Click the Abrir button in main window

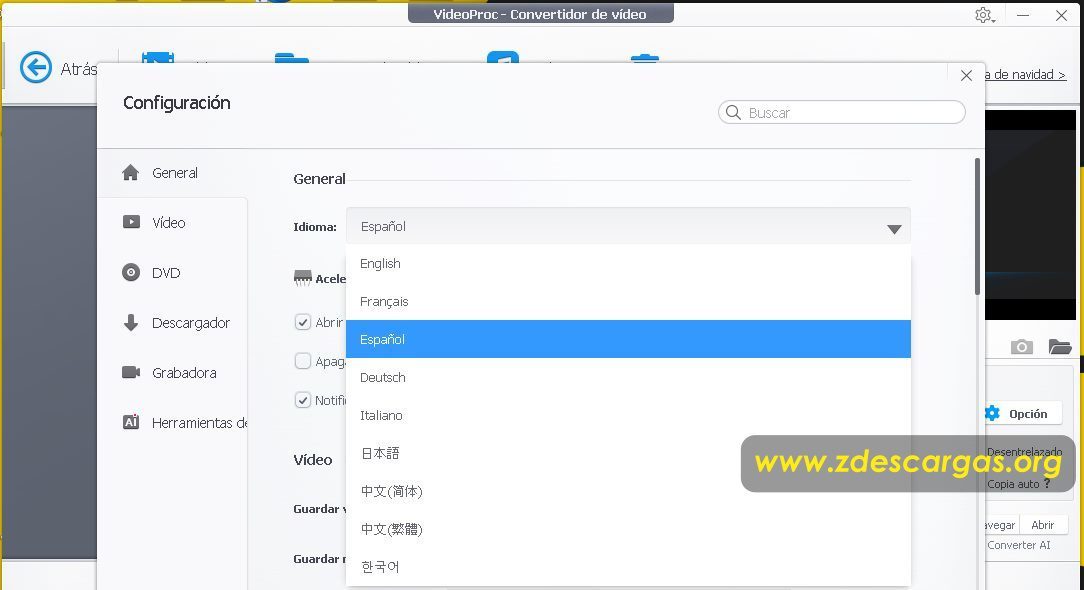click(x=1043, y=525)
